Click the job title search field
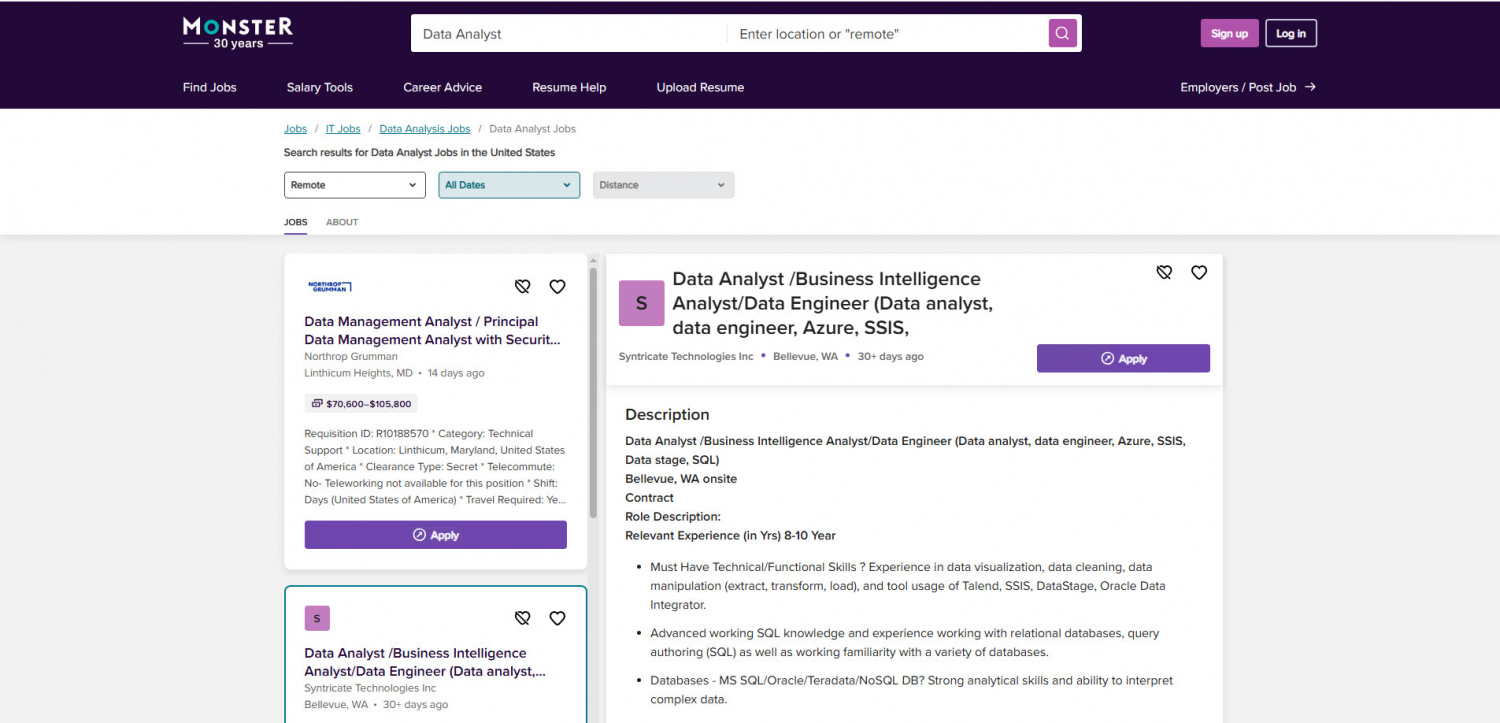 (569, 34)
